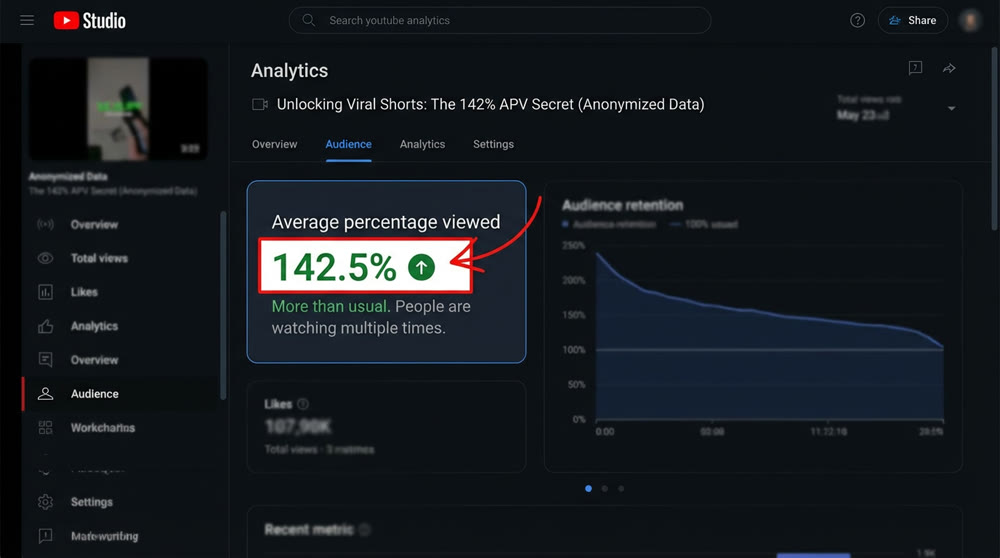
Task: Click the info icon beside Likes card
Action: click(x=303, y=404)
